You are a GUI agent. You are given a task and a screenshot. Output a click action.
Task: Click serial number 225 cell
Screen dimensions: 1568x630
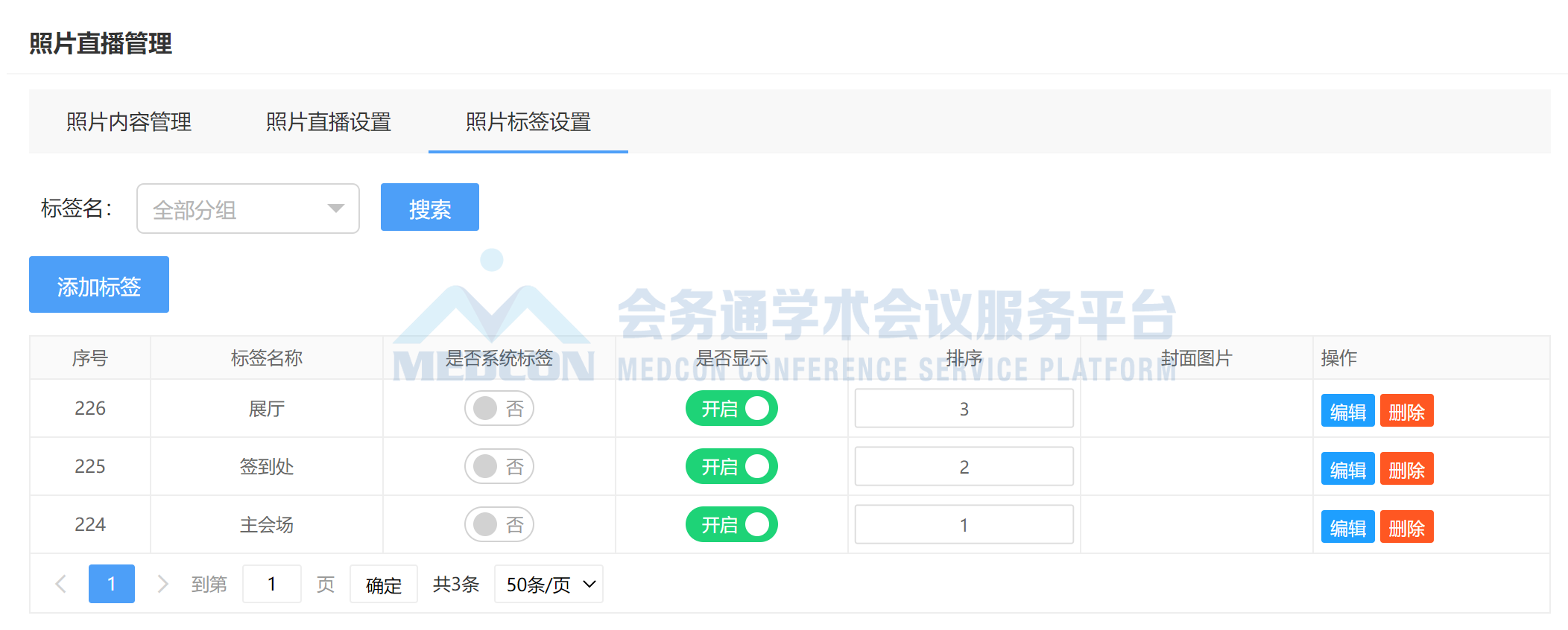[x=90, y=466]
